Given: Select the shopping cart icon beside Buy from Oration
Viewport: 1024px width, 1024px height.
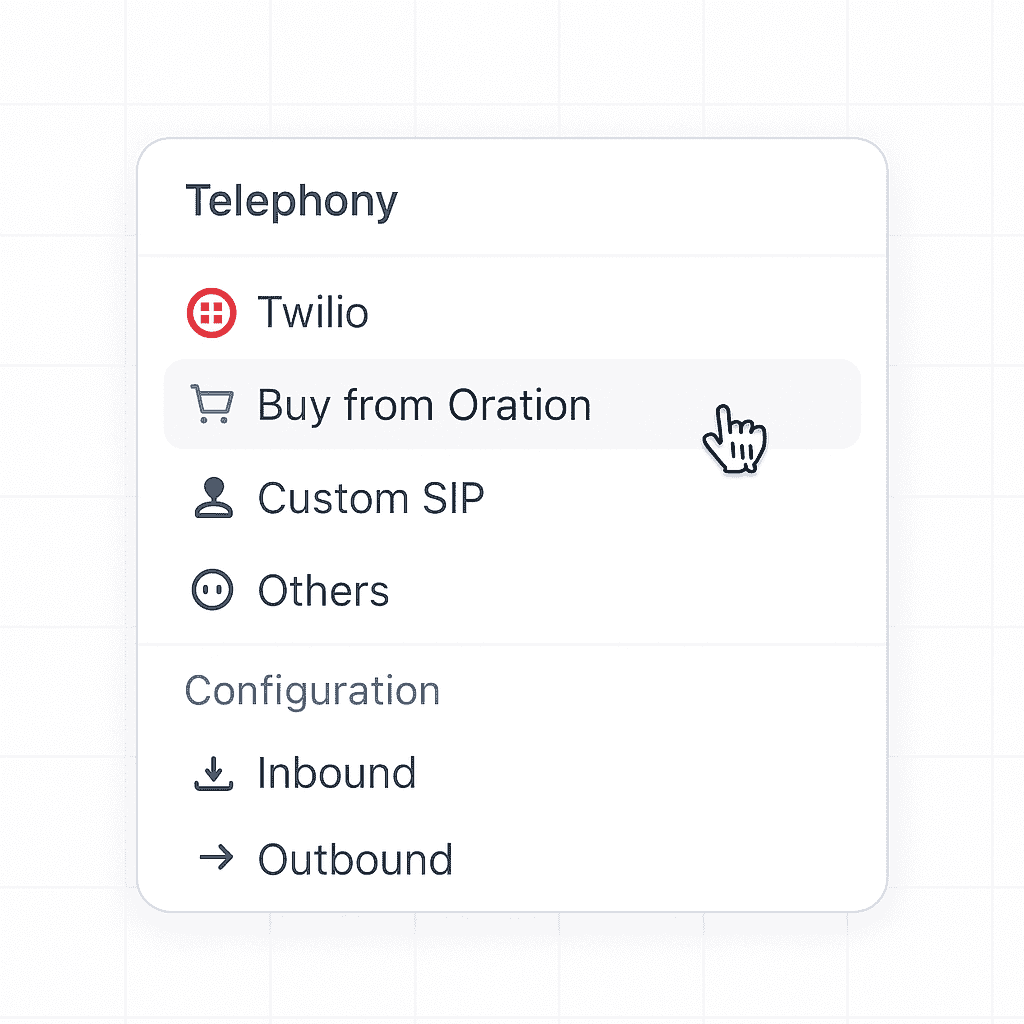Looking at the screenshot, I should pos(213,404).
